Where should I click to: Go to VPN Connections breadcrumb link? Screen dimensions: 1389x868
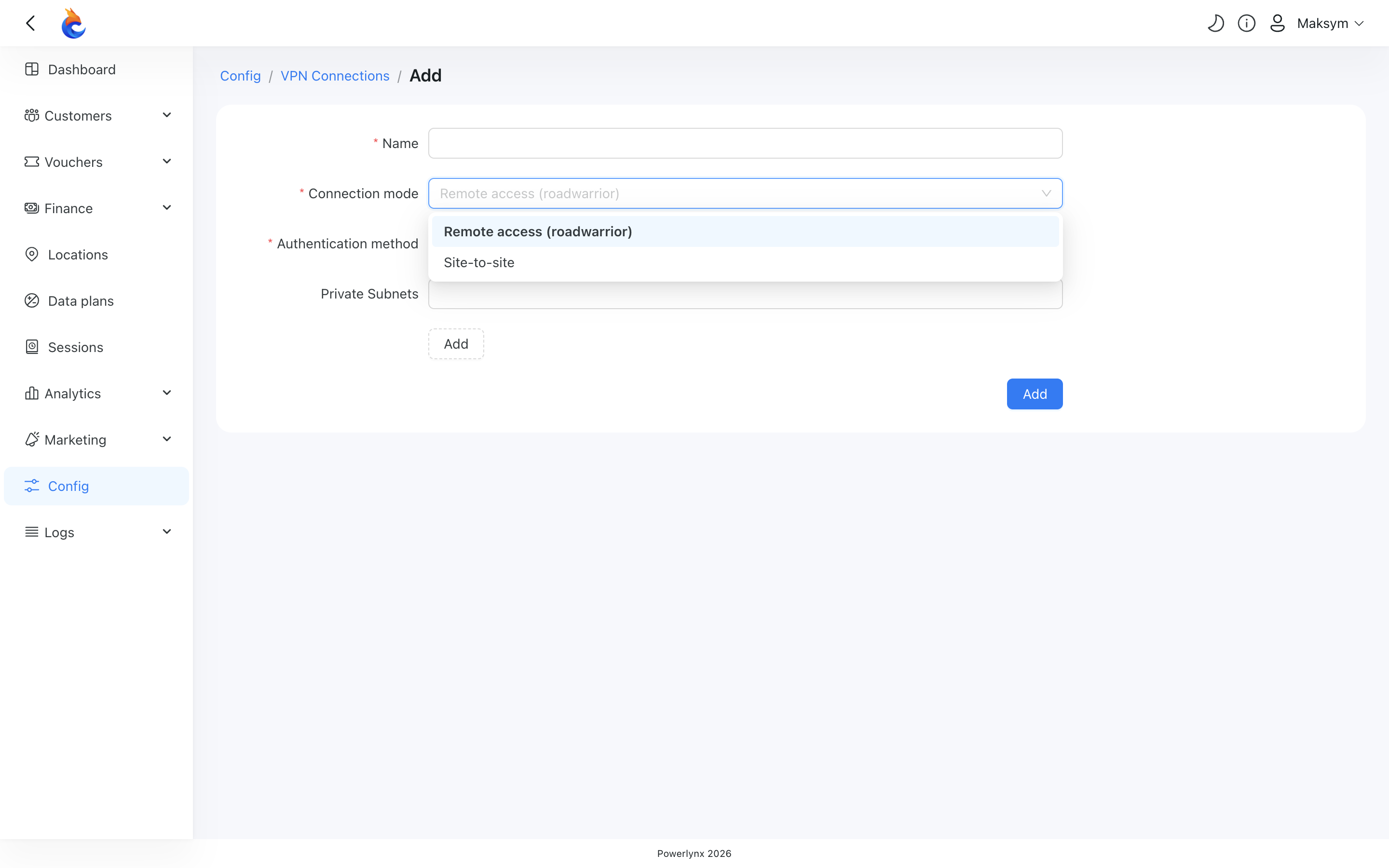[x=335, y=76]
